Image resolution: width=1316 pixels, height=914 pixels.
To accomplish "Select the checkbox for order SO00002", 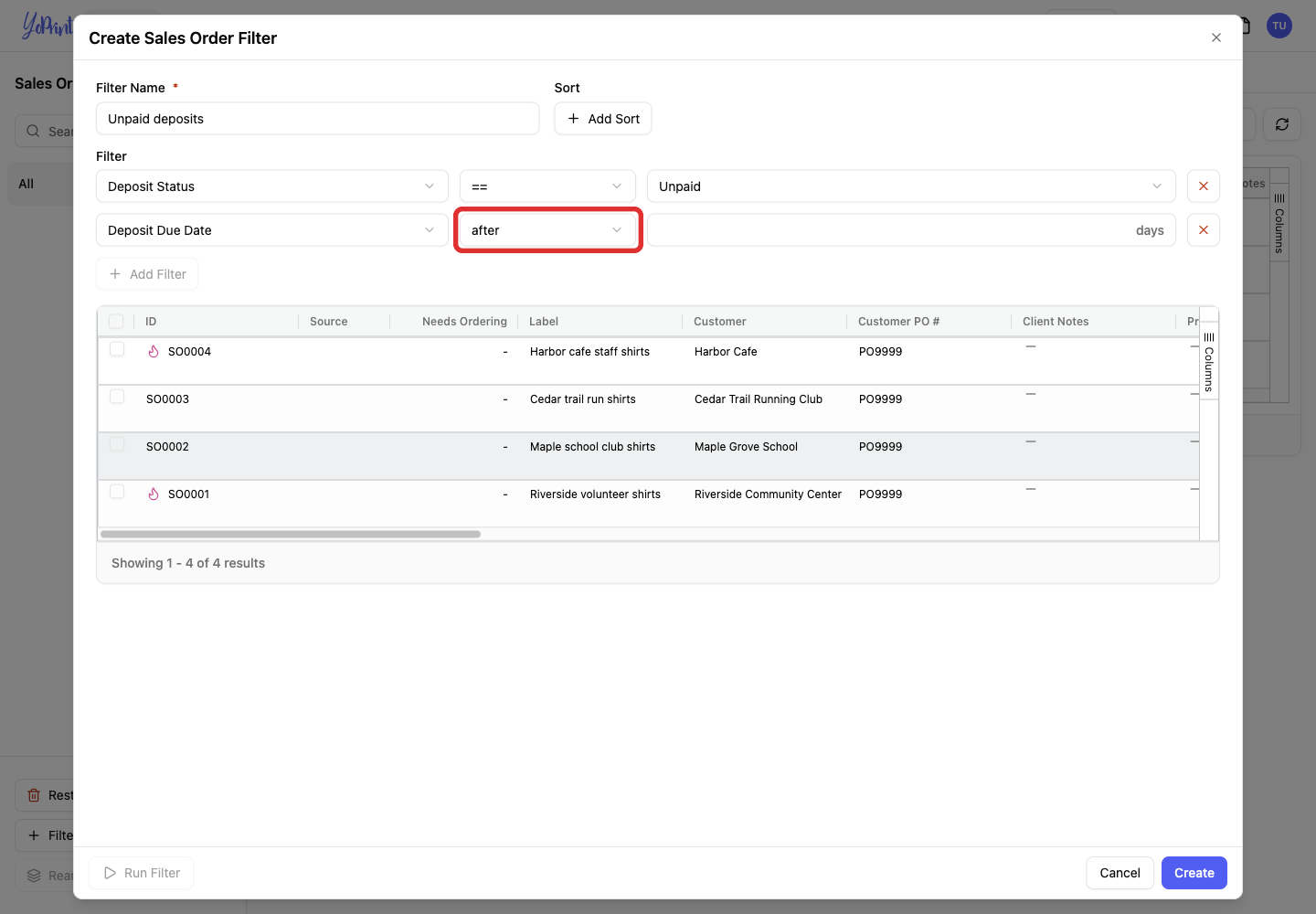I will 117,444.
